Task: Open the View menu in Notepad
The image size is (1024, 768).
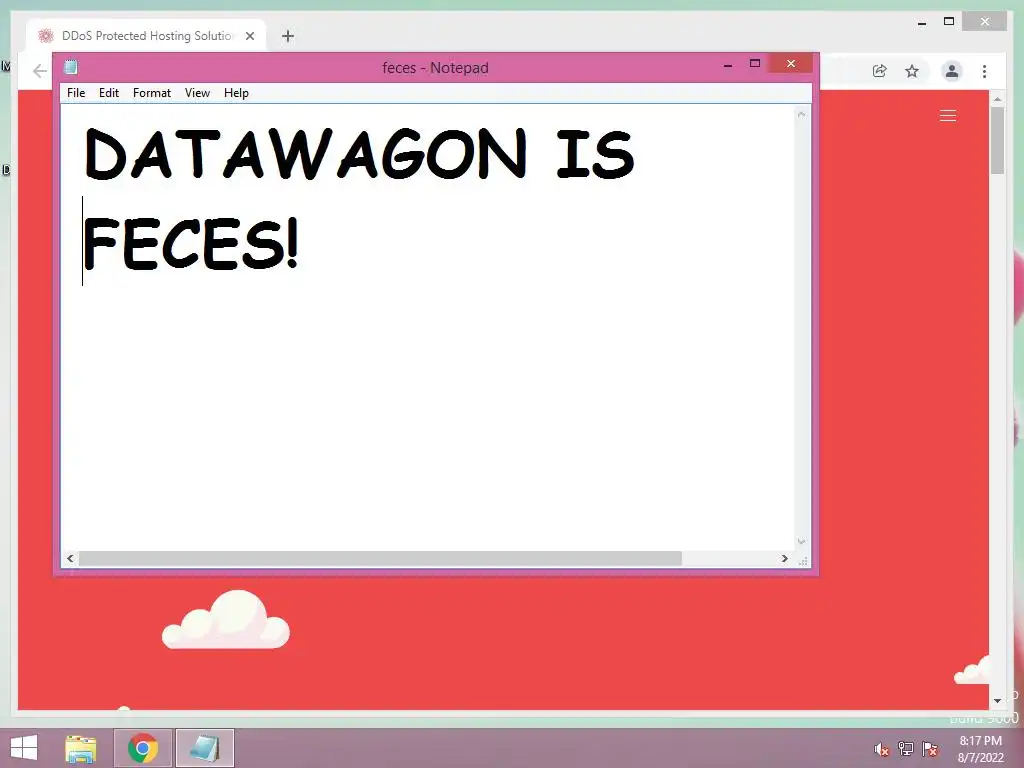Action: click(x=197, y=93)
